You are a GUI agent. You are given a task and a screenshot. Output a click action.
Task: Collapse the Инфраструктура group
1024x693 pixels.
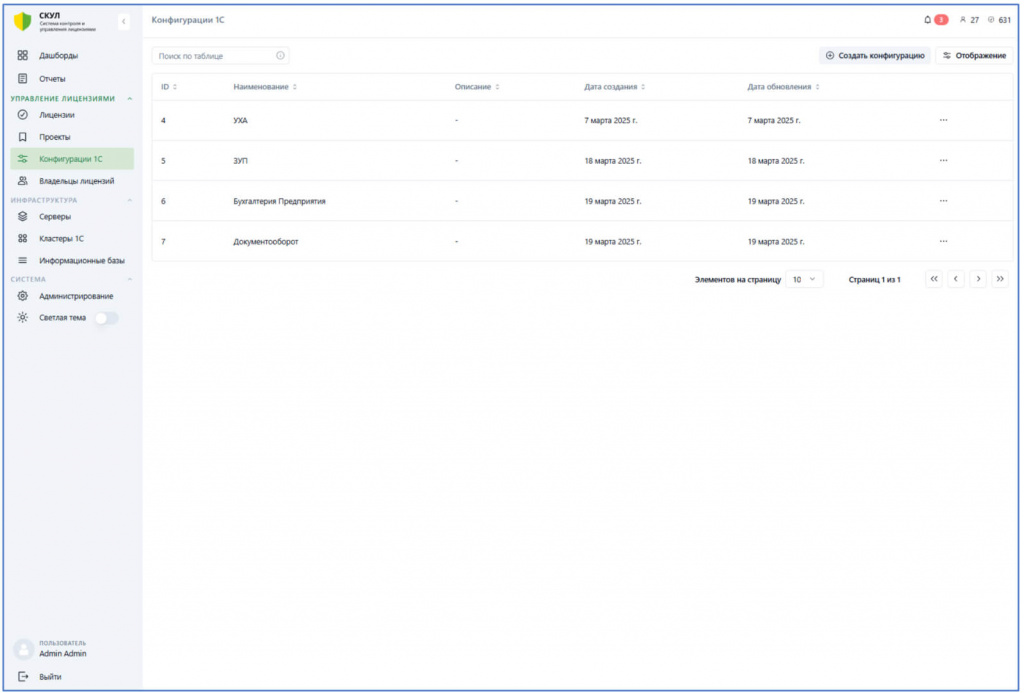tap(129, 200)
